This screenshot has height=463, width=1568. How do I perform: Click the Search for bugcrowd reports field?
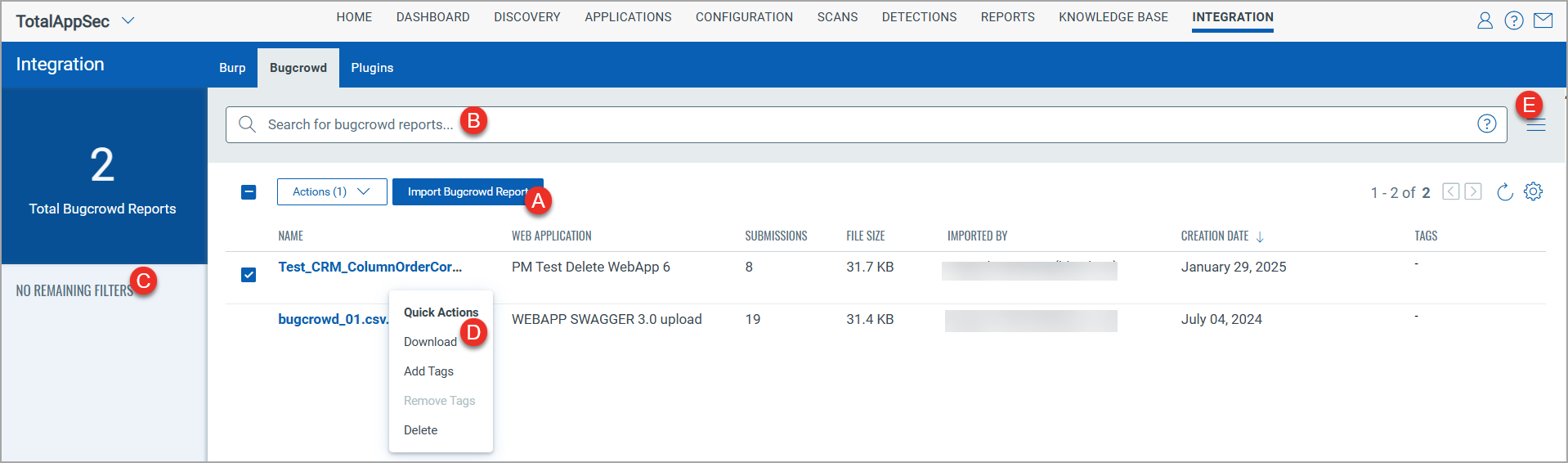pyautogui.click(x=866, y=124)
